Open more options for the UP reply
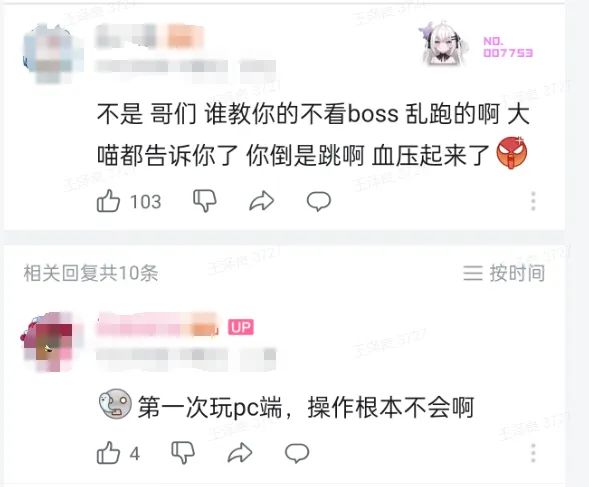The image size is (589, 487). pos(533,453)
